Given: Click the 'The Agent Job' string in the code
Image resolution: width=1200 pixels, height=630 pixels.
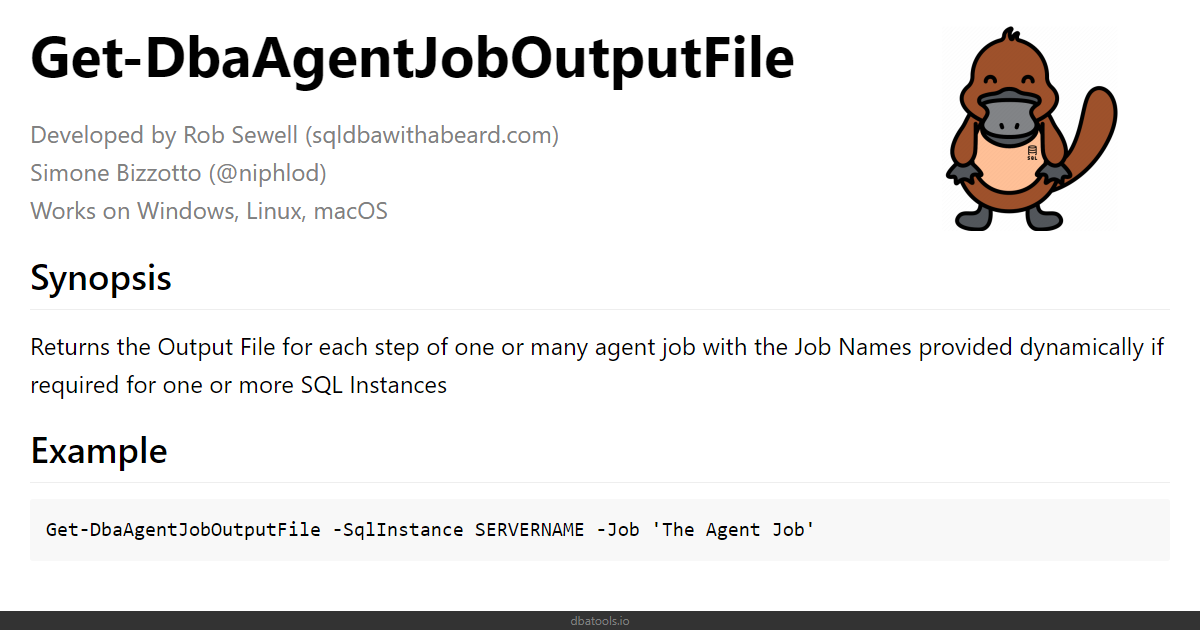Looking at the screenshot, I should [733, 530].
